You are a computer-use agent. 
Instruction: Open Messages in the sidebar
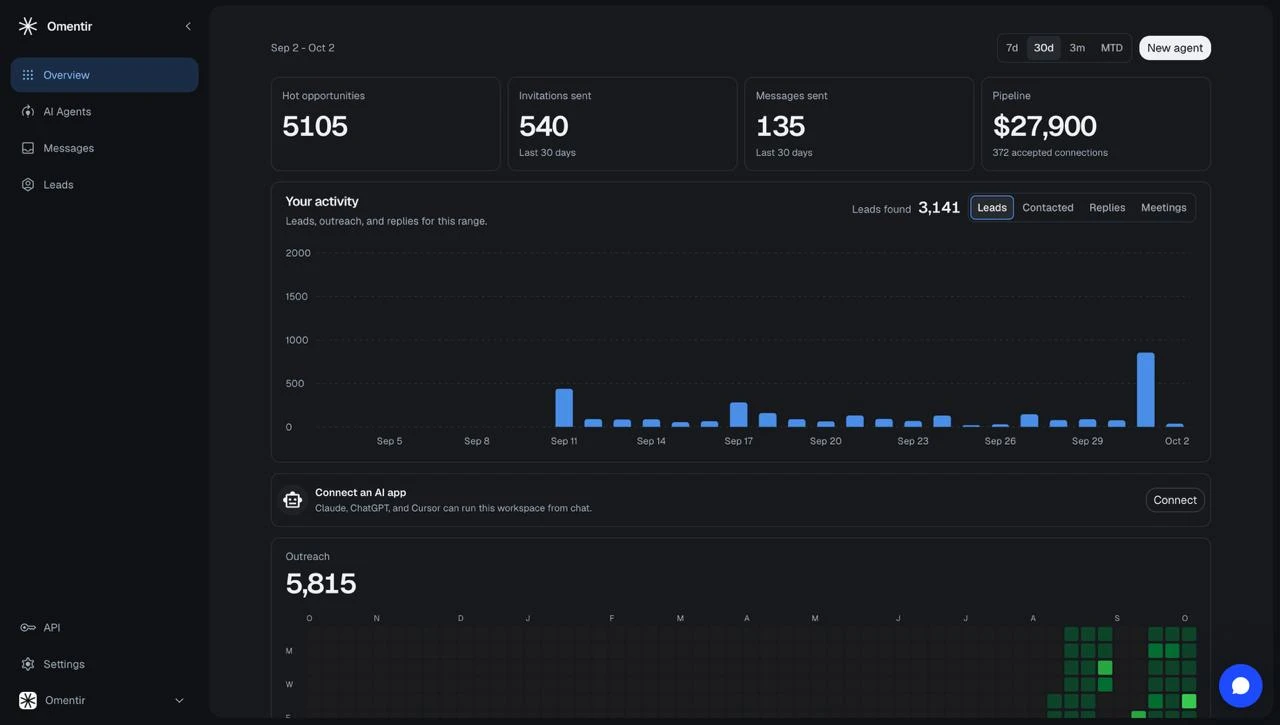coord(104,148)
